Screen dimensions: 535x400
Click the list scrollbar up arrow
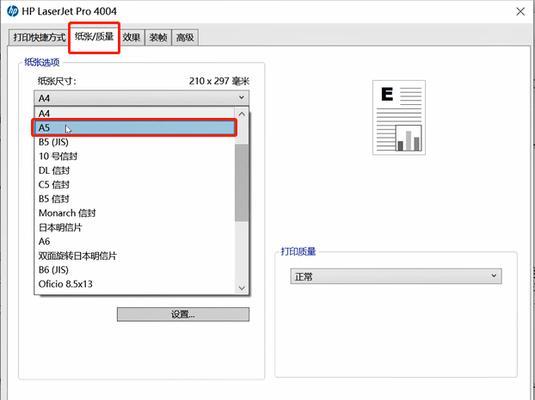point(242,114)
